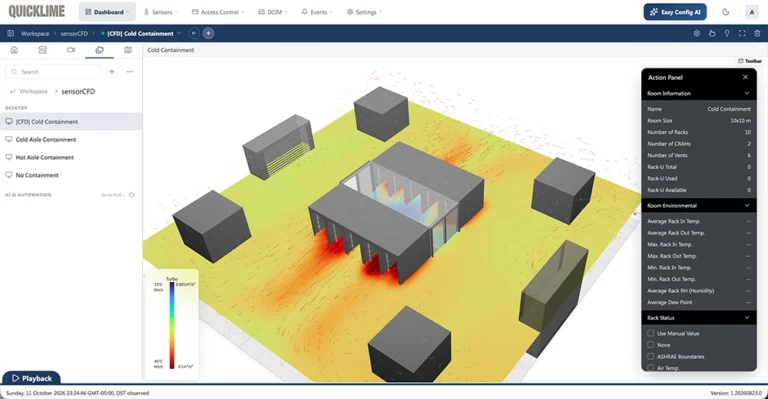
Task: Close the Action Panel
Action: pos(745,77)
